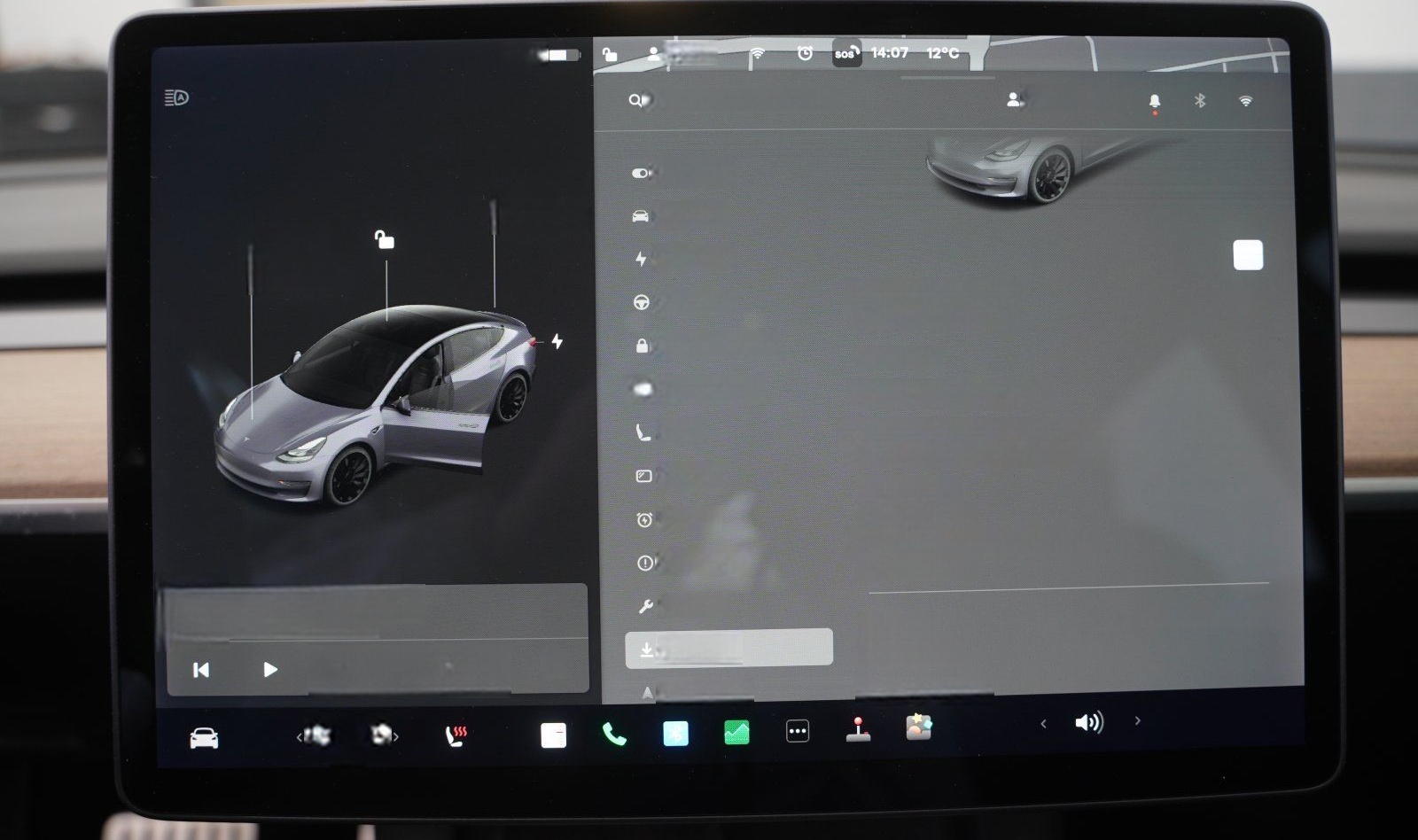The image size is (1418, 840).
Task: Open the car dynamics settings icon
Action: 641,216
